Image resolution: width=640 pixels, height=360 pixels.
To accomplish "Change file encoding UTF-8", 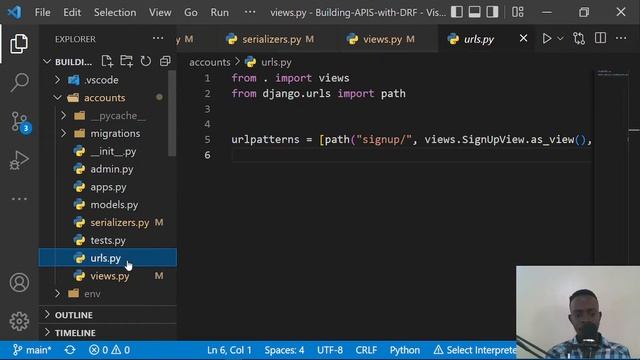I will pos(330,350).
